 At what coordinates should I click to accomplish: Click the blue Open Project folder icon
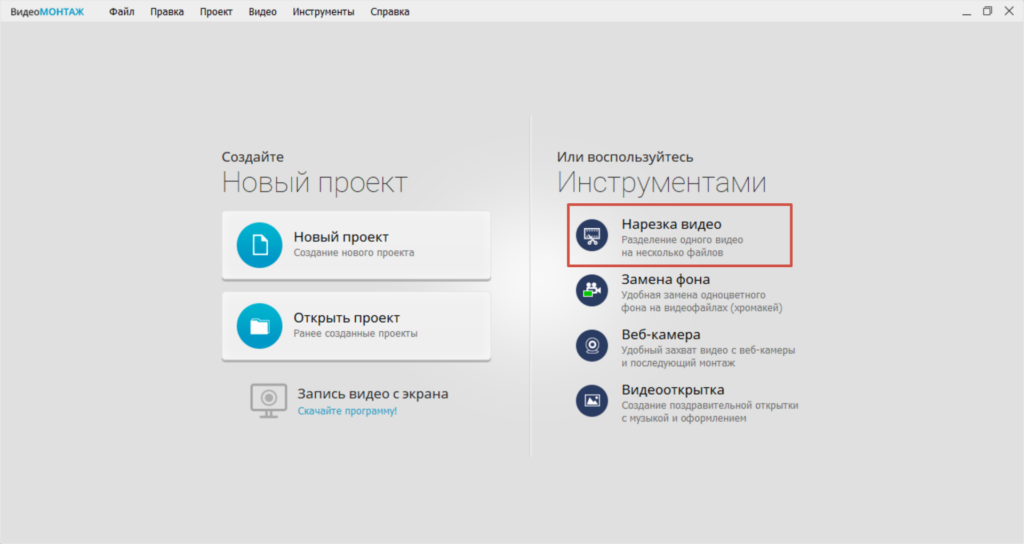(259, 326)
